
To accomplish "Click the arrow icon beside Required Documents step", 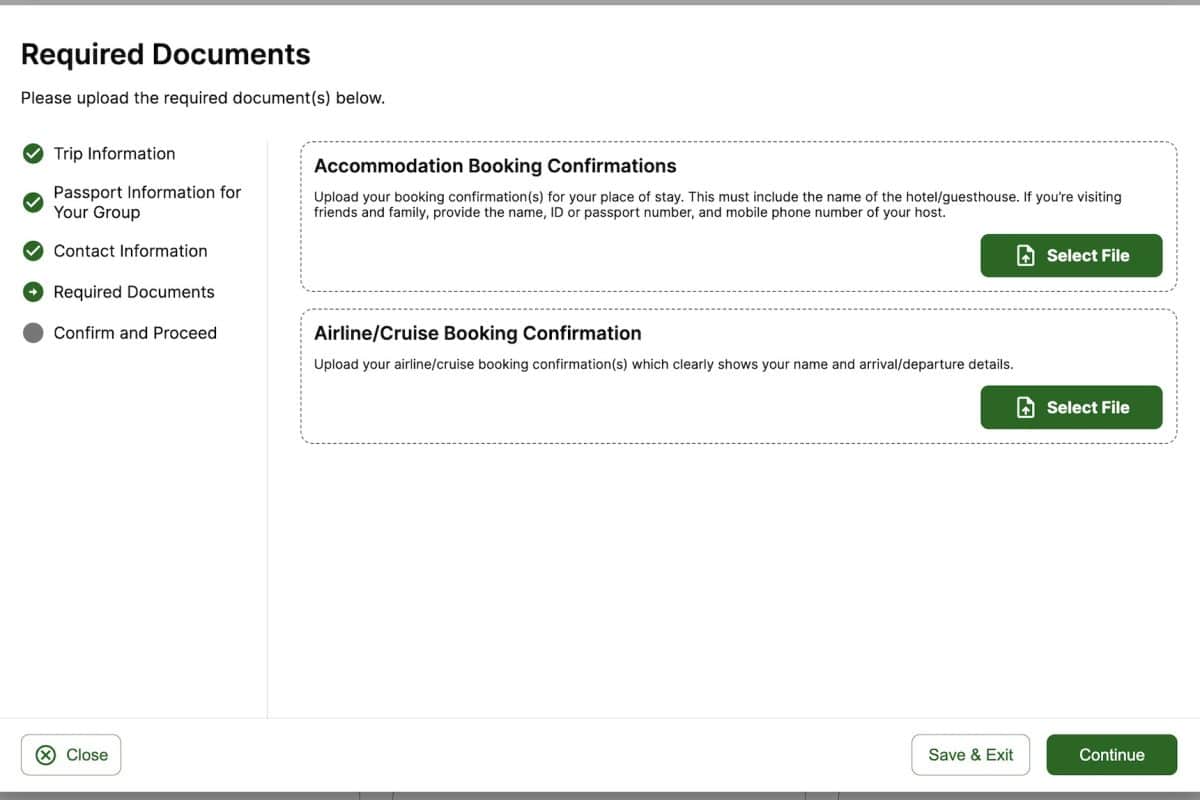I will pos(33,292).
